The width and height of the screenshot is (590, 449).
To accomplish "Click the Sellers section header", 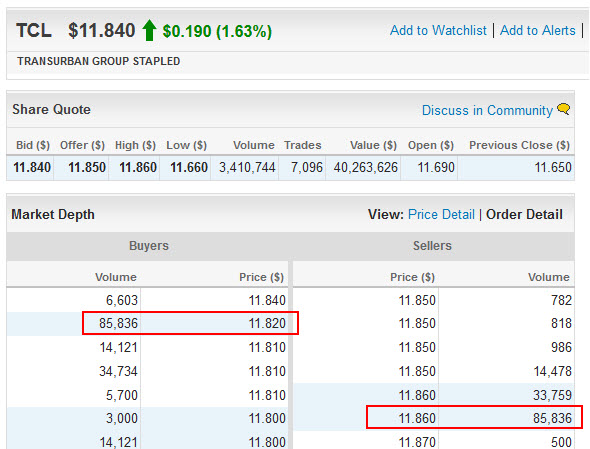I will (432, 246).
